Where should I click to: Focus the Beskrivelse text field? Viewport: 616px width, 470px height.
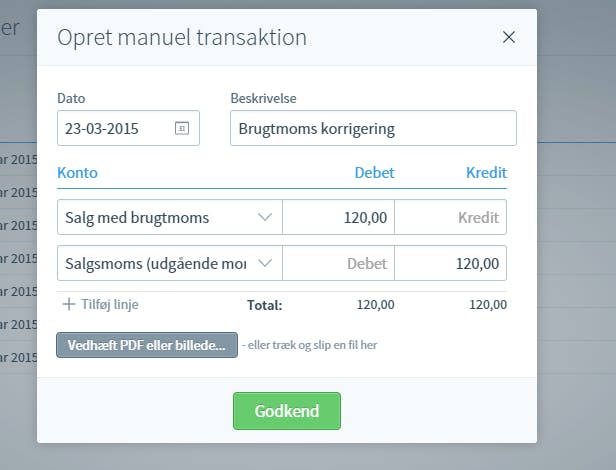pos(373,128)
